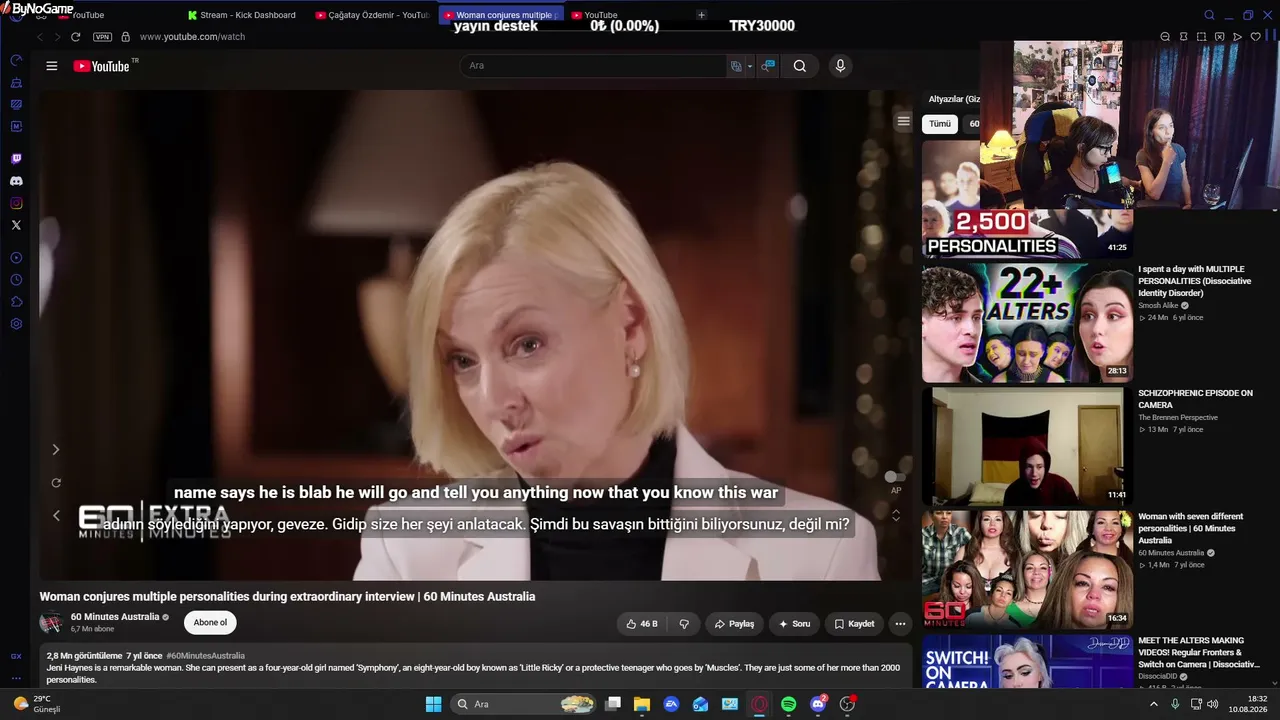Open the Windows Start menu

(x=433, y=704)
